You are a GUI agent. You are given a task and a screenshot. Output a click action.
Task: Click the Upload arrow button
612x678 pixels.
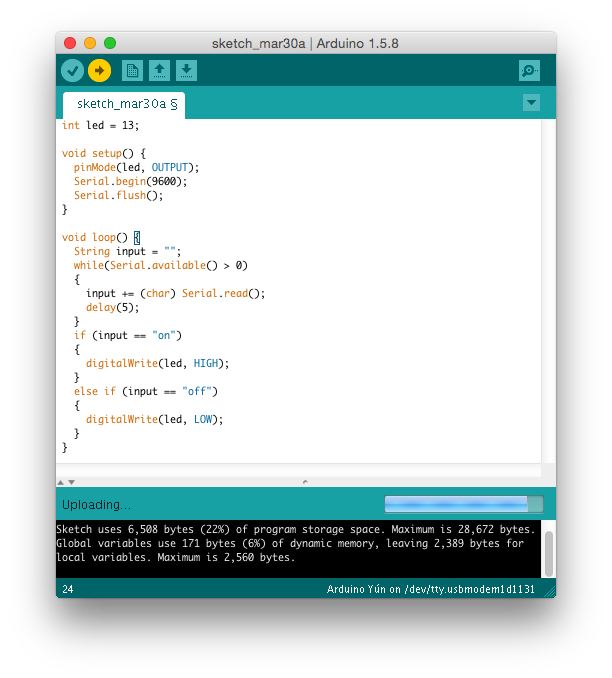tap(99, 70)
